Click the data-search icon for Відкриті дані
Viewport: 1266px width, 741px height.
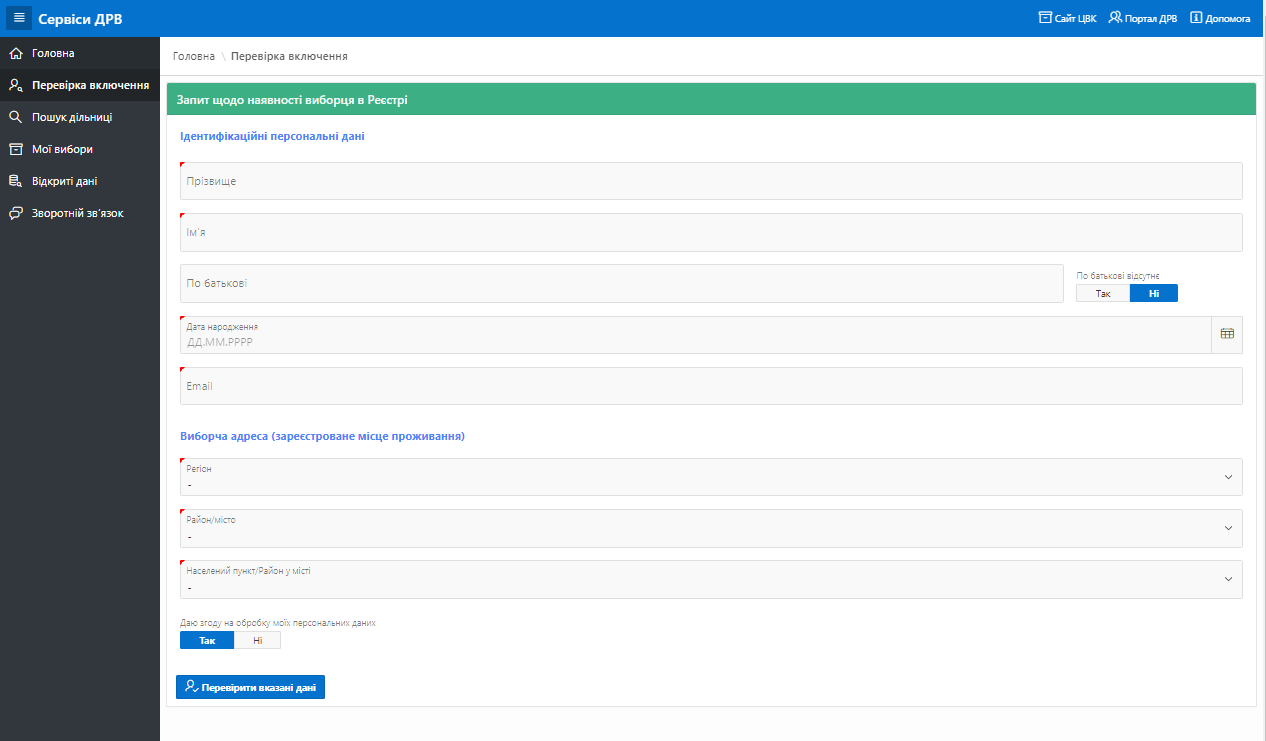(15, 181)
